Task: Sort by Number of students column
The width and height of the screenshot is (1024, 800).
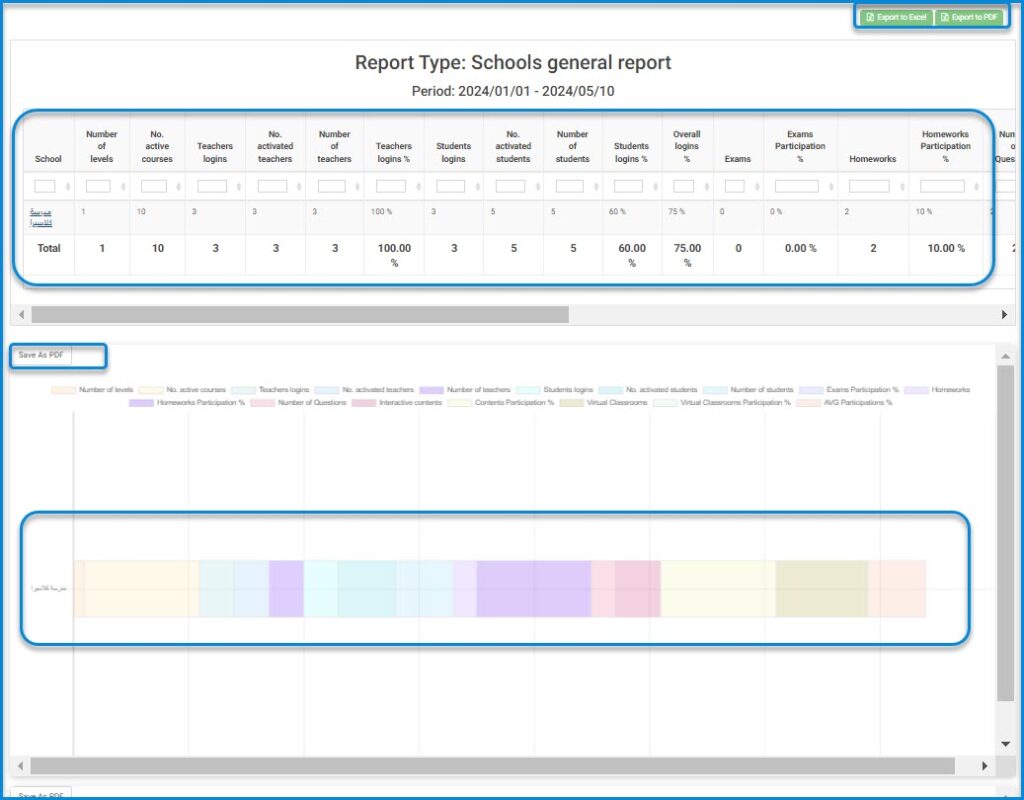Action: coord(596,187)
